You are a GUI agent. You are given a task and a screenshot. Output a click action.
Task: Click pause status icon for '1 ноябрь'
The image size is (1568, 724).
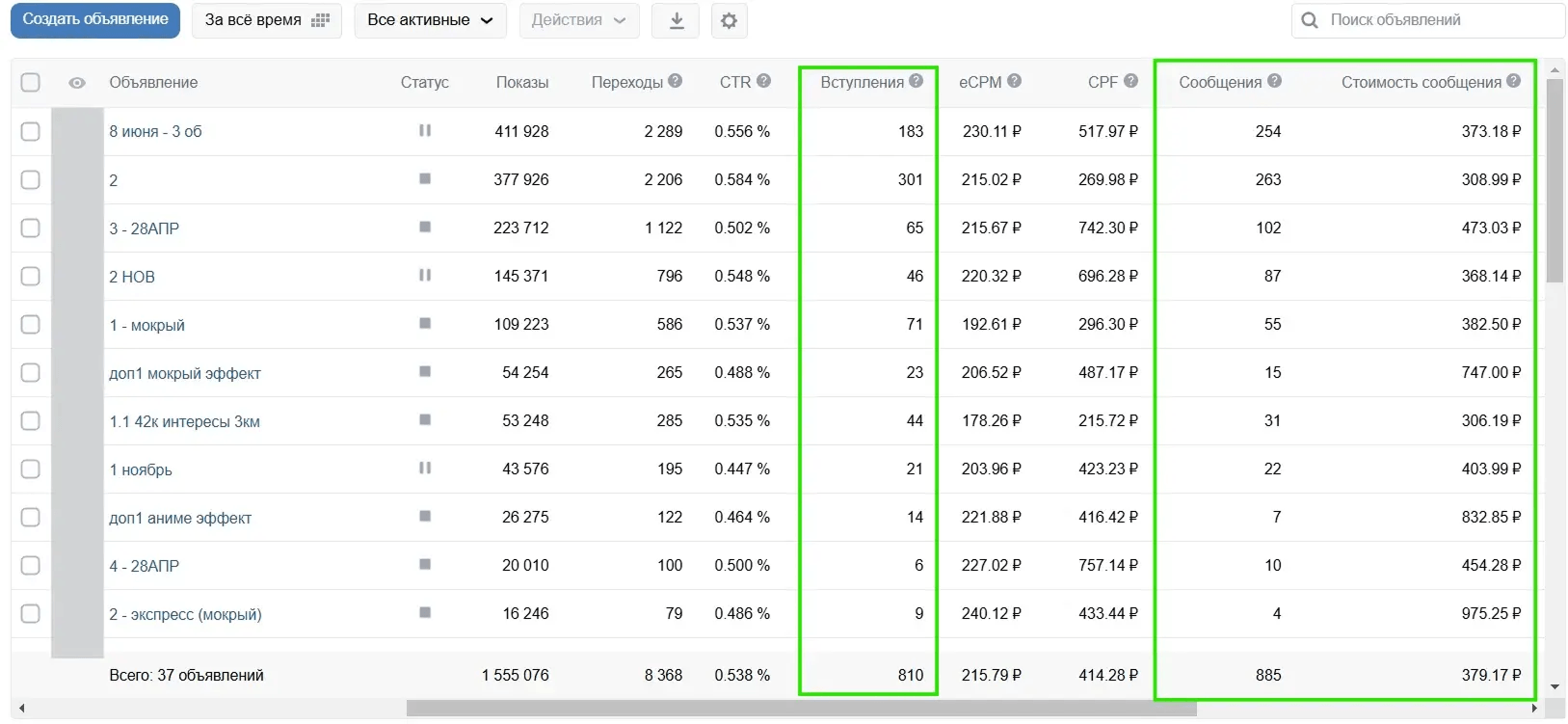(x=425, y=468)
